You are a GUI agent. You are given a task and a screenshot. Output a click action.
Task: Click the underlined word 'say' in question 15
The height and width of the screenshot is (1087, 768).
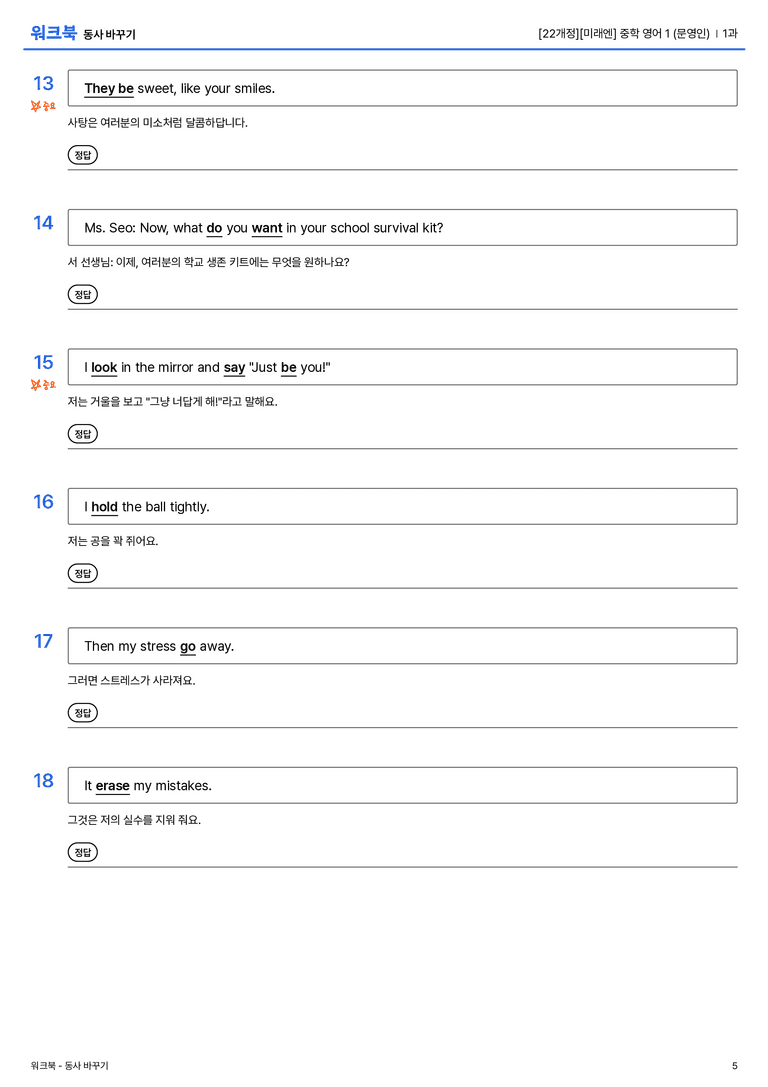pyautogui.click(x=234, y=368)
